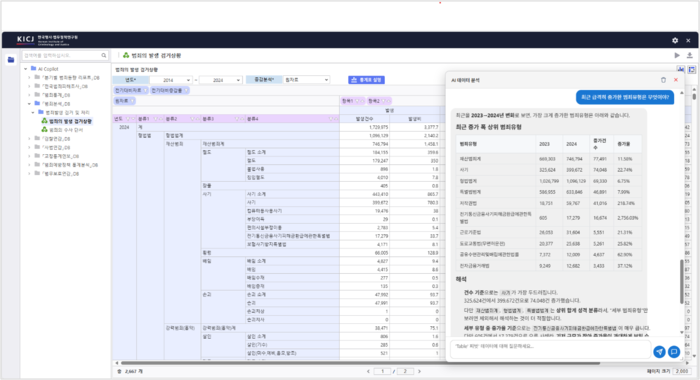The image size is (700, 380).
Task: Click the layout icon beside the chart icon
Action: click(692, 70)
